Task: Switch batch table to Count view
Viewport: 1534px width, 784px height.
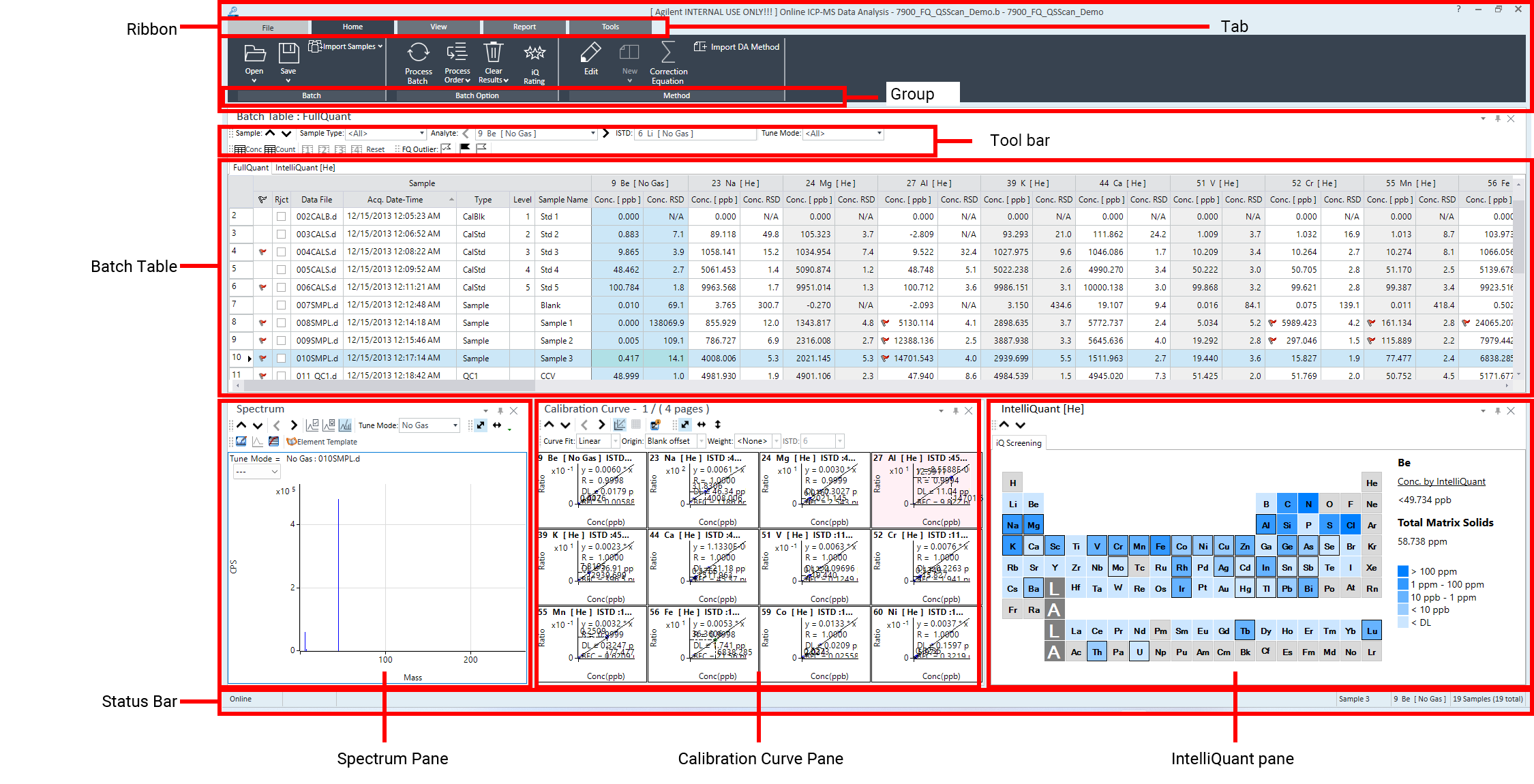Action: coord(280,149)
